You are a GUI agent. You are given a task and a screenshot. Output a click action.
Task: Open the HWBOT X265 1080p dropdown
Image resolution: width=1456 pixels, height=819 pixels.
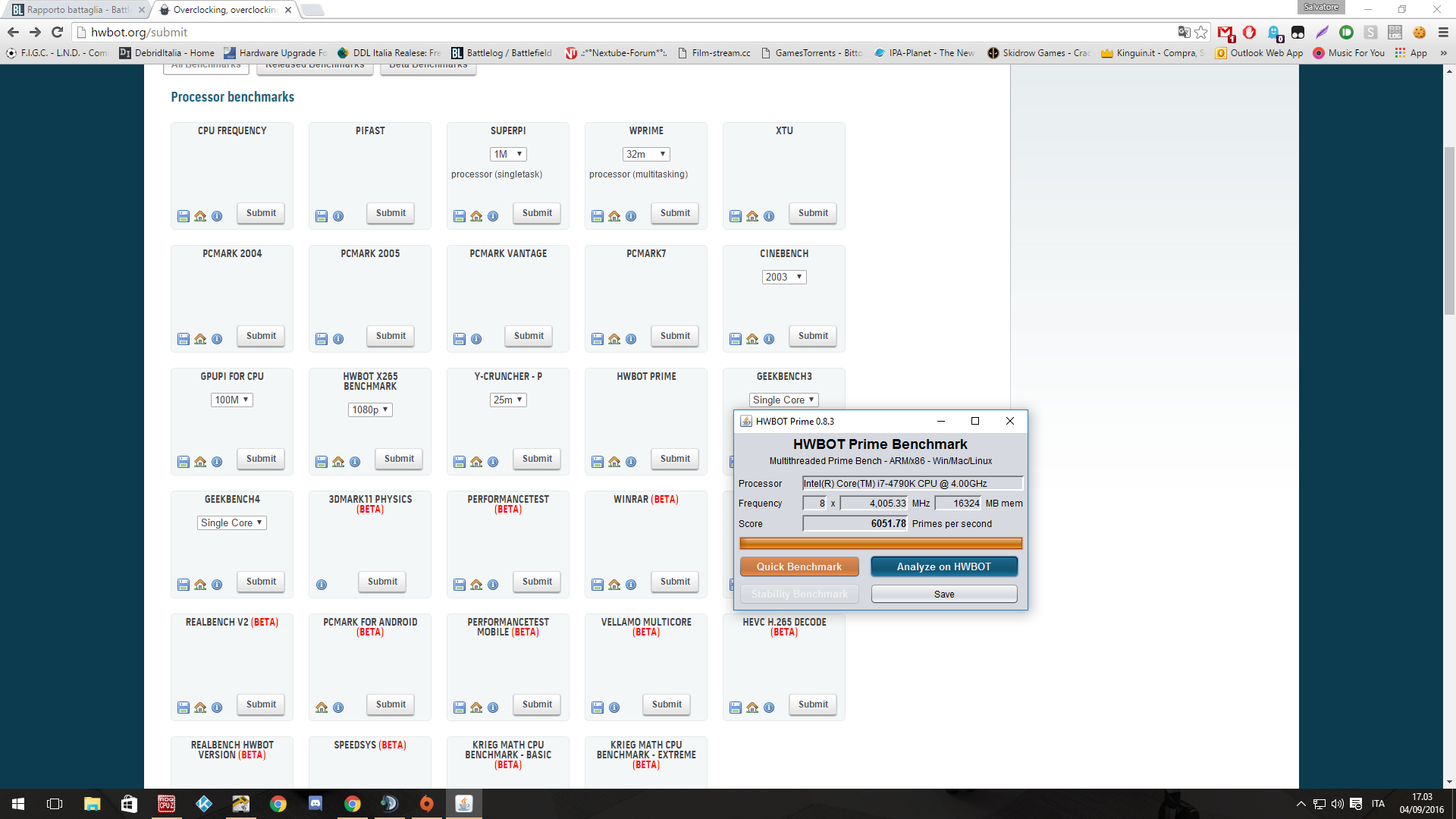(x=370, y=409)
